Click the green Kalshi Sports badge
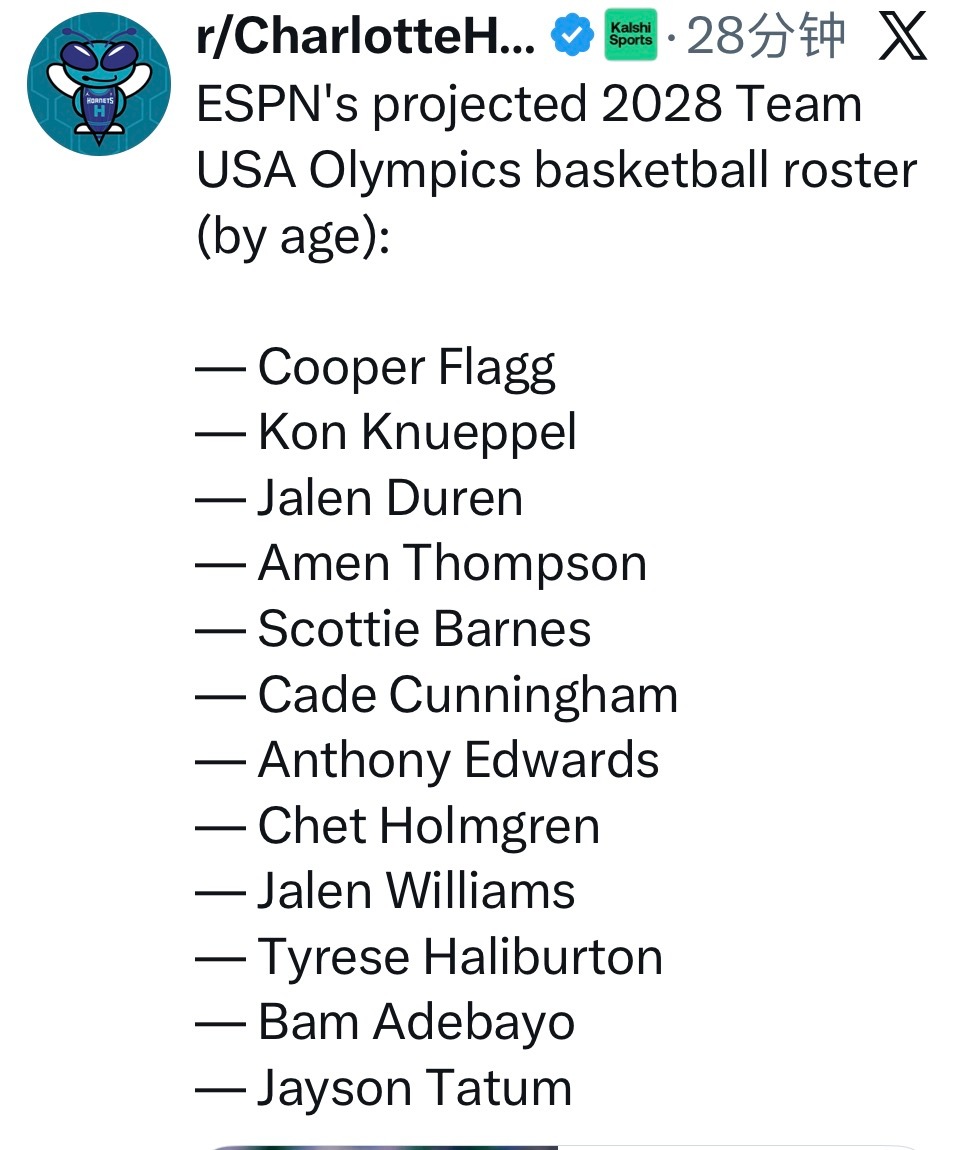Image resolution: width=960 pixels, height=1150 pixels. tap(631, 38)
